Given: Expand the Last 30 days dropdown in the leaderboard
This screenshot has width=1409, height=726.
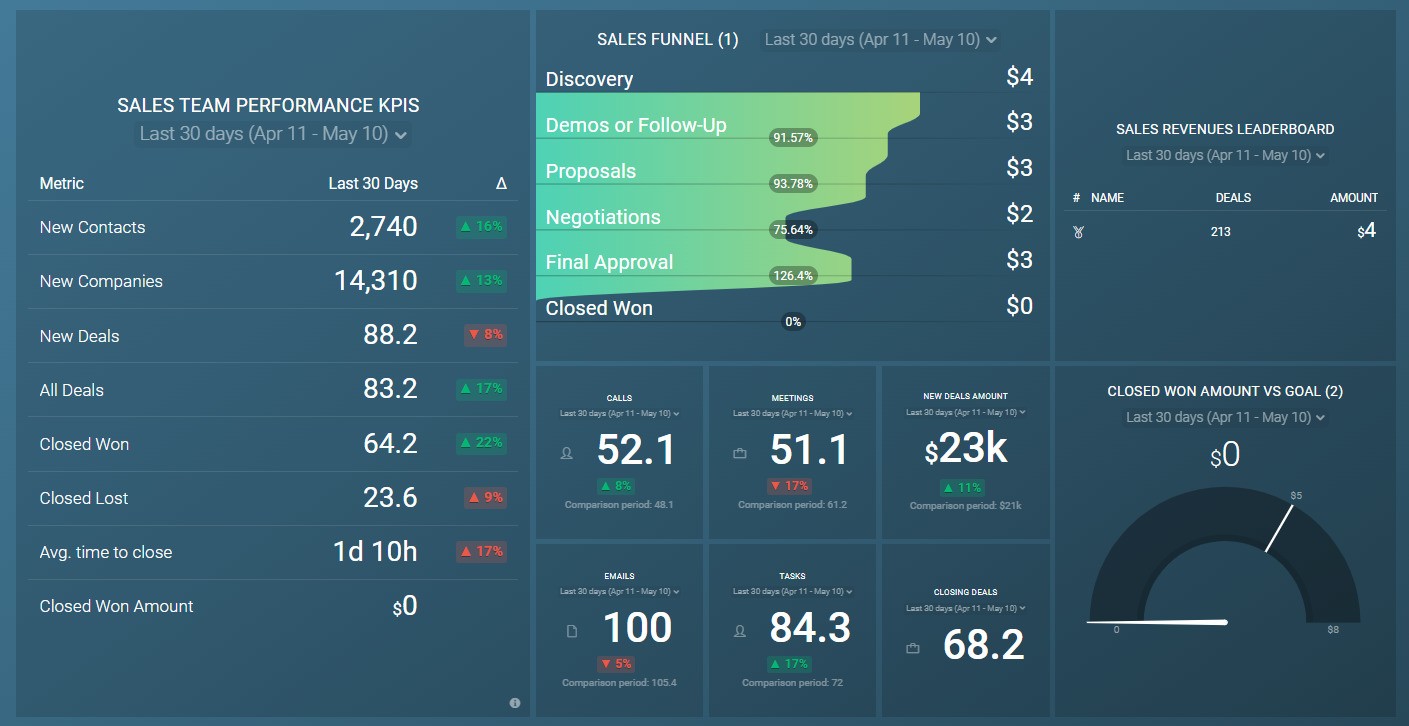Looking at the screenshot, I should (x=1224, y=155).
